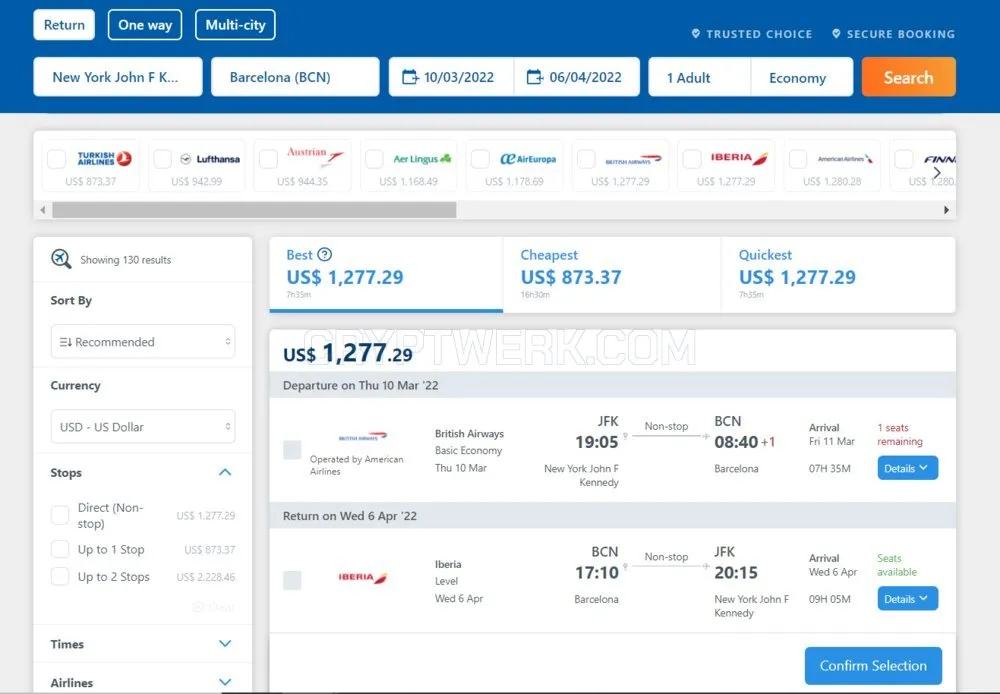Click the American Airlines logo in carousel
This screenshot has height=694, width=1000.
[845, 159]
